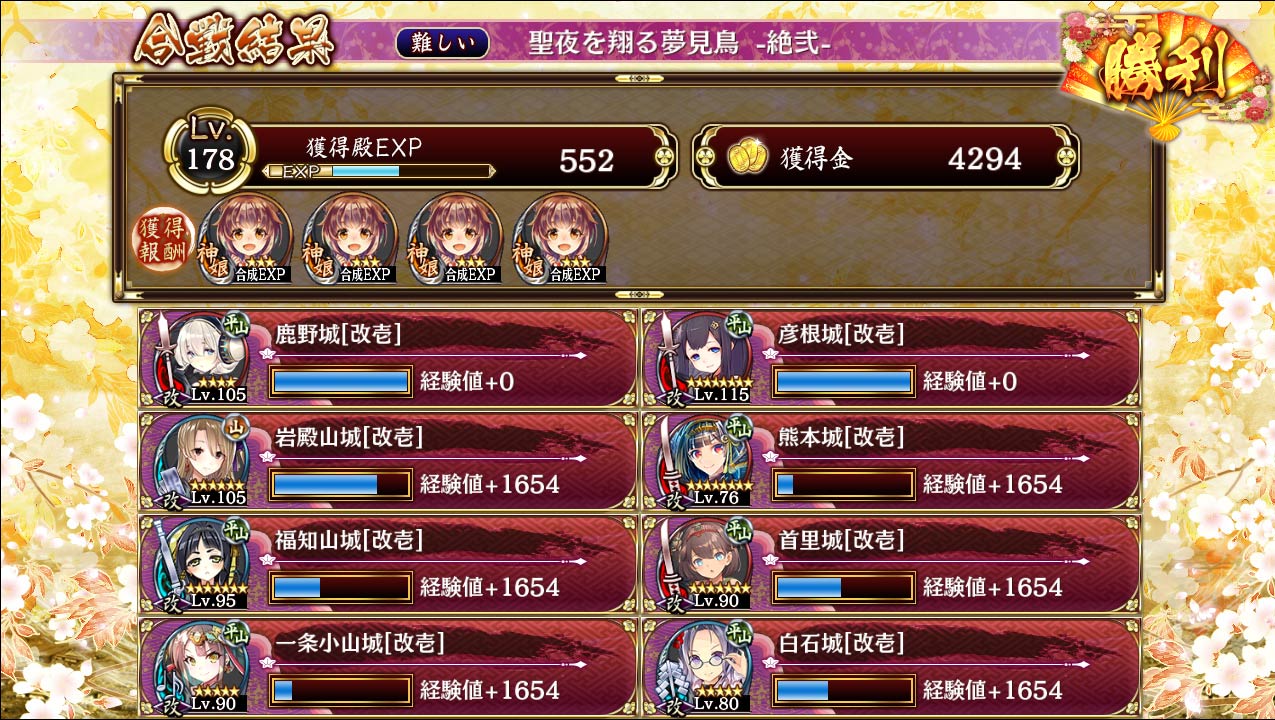Select the 福知山城[改壱] character portrait
The width and height of the screenshot is (1275, 720).
tap(199, 564)
